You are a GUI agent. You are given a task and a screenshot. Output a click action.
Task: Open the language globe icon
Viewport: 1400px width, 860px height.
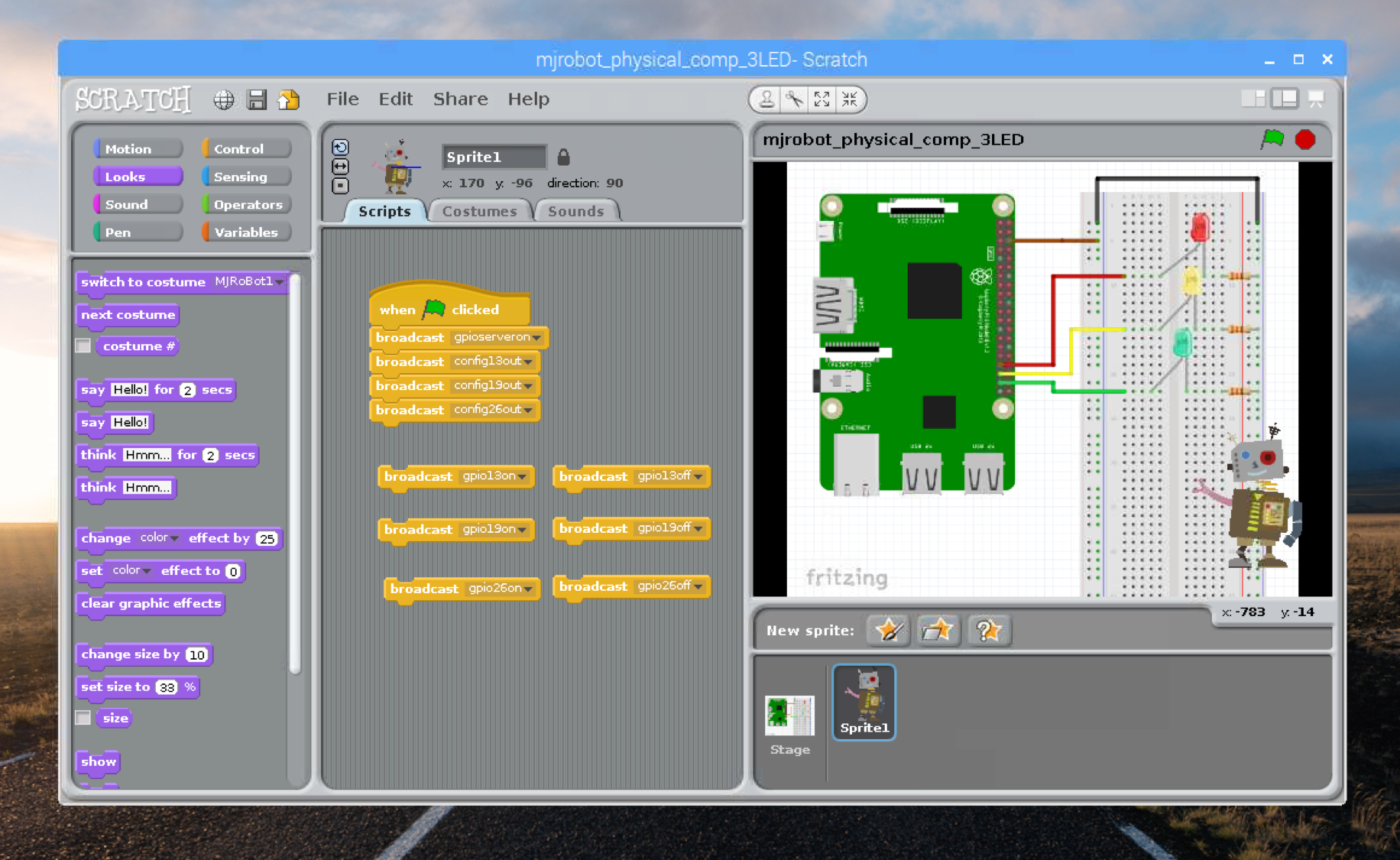click(223, 99)
